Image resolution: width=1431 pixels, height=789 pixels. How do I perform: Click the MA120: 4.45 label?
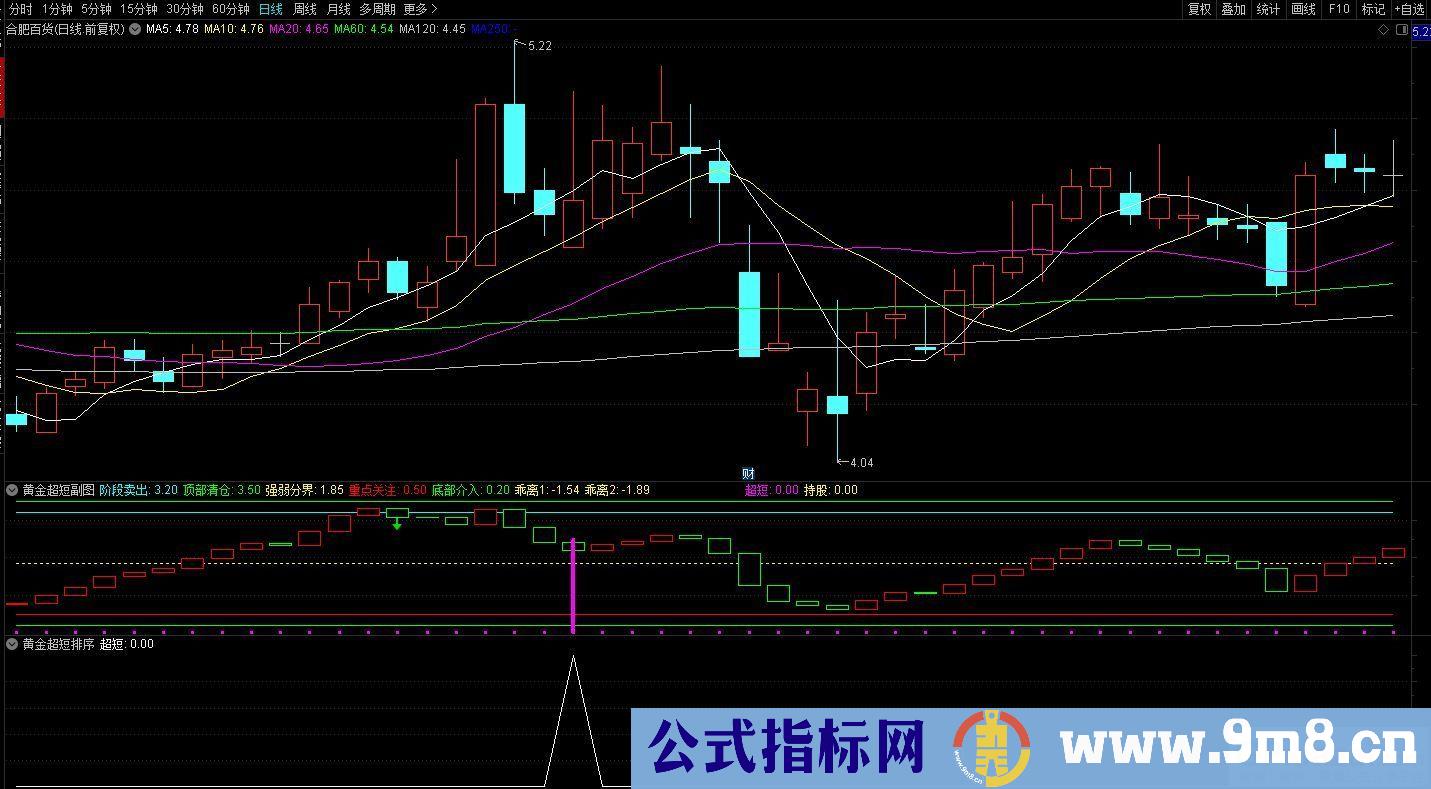433,29
